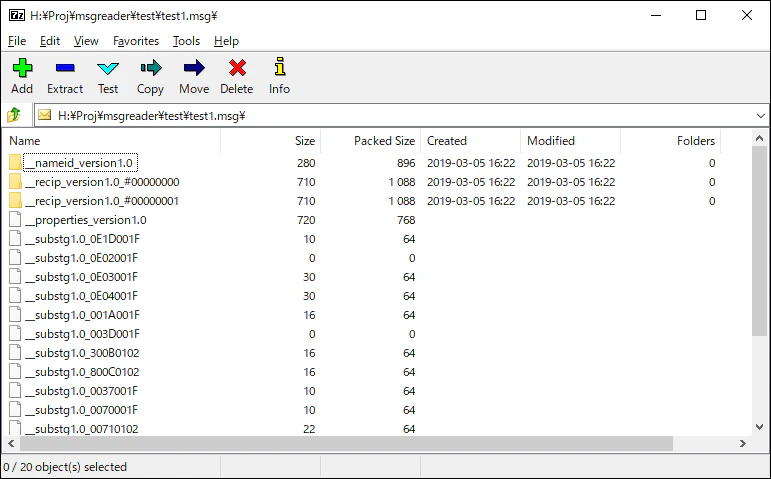Open the Help menu
The image size is (771, 479).
click(x=226, y=41)
